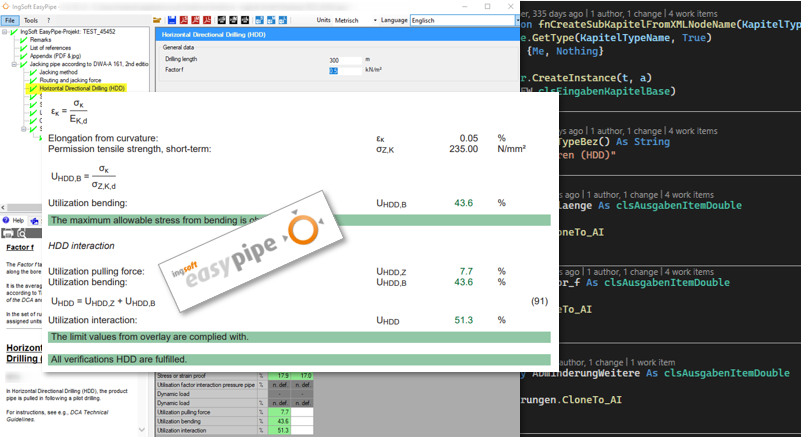The height and width of the screenshot is (437, 801).
Task: Open the Tools menu
Action: tap(31, 19)
